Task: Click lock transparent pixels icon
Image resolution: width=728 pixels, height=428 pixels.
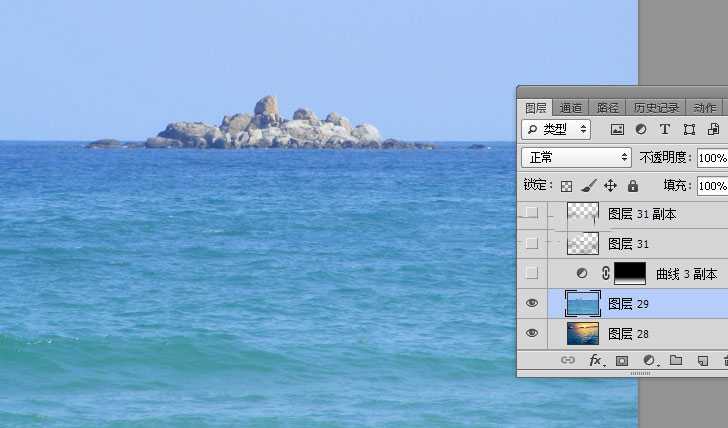Action: point(566,186)
